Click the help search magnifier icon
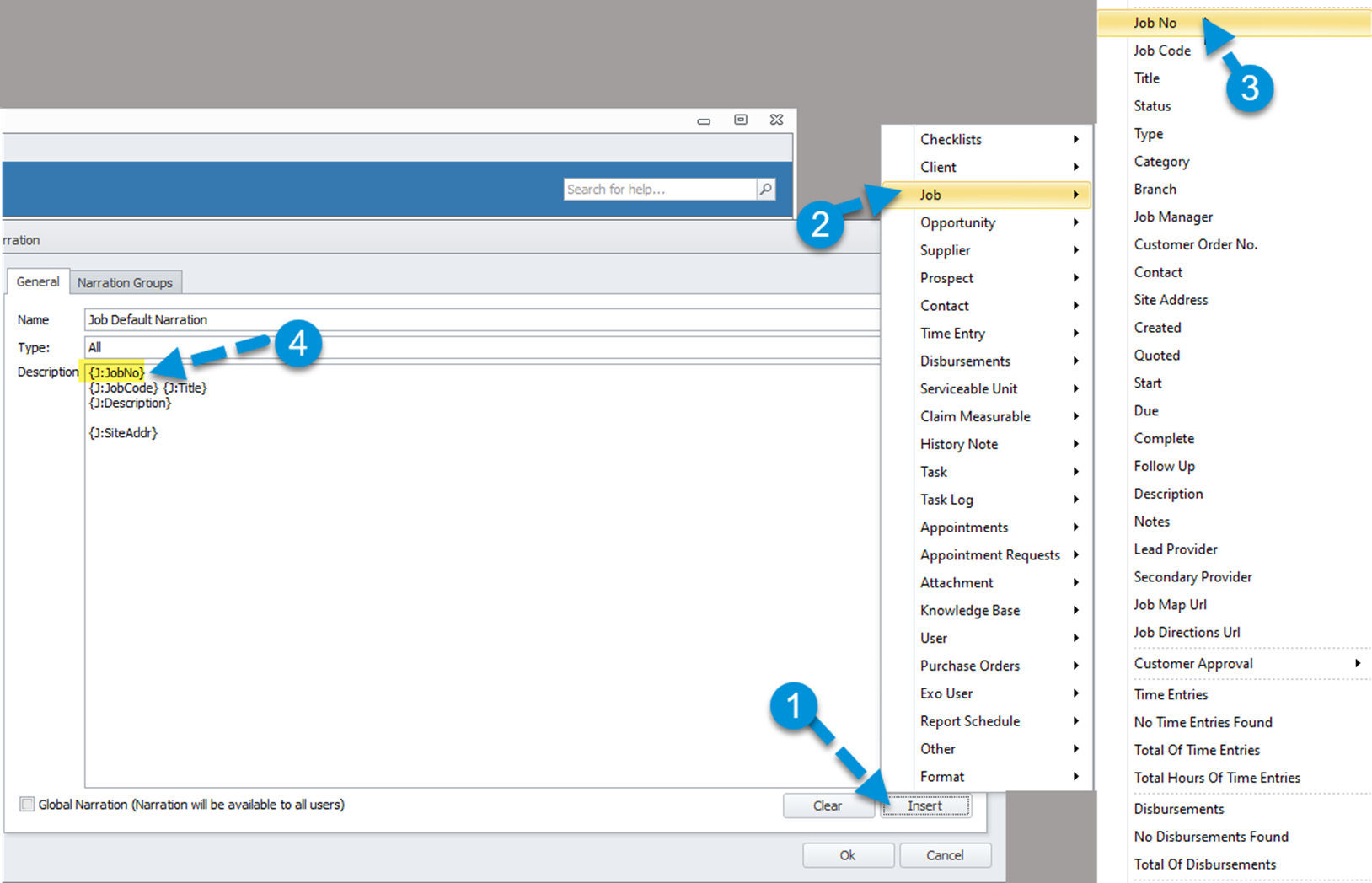 coord(765,190)
